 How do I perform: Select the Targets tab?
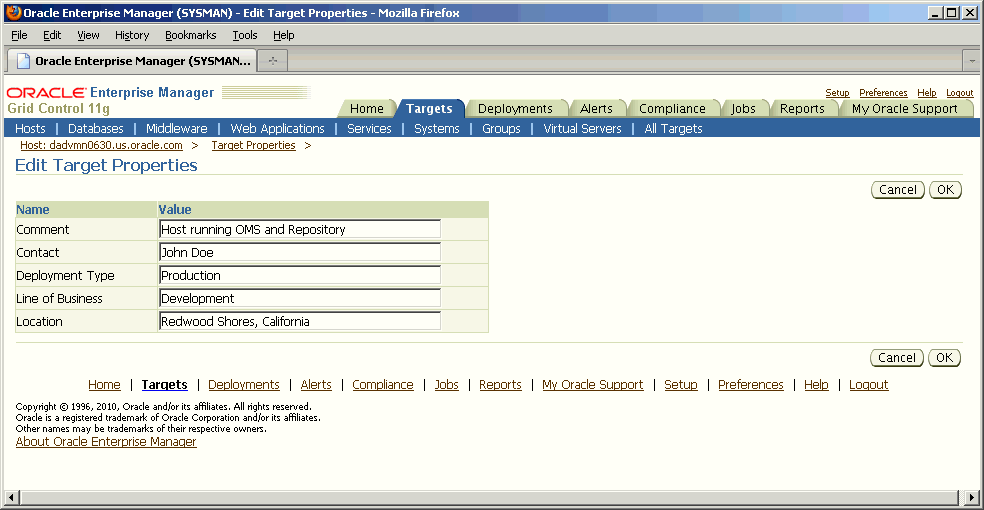429,109
